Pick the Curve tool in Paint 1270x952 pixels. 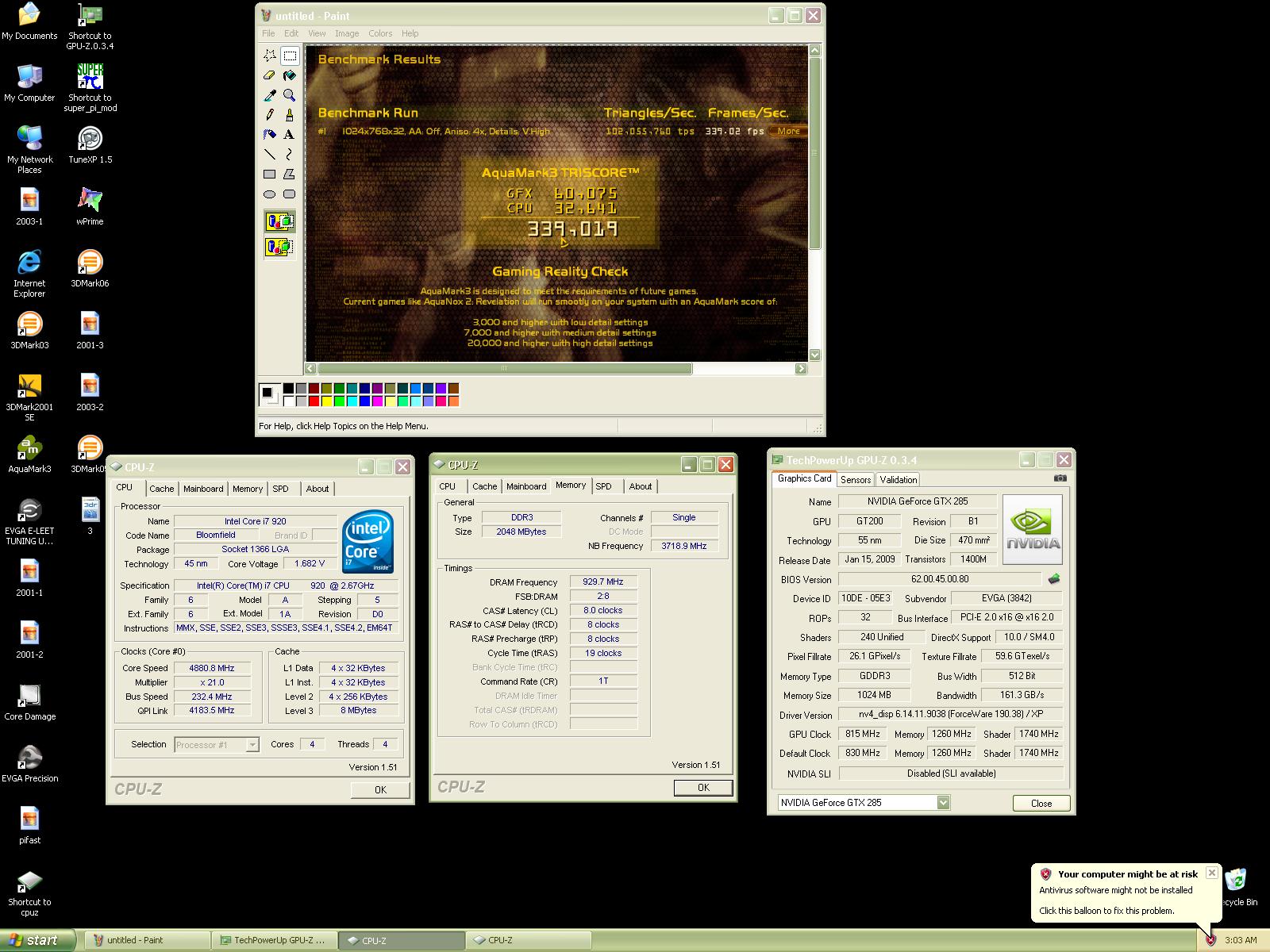coord(290,155)
